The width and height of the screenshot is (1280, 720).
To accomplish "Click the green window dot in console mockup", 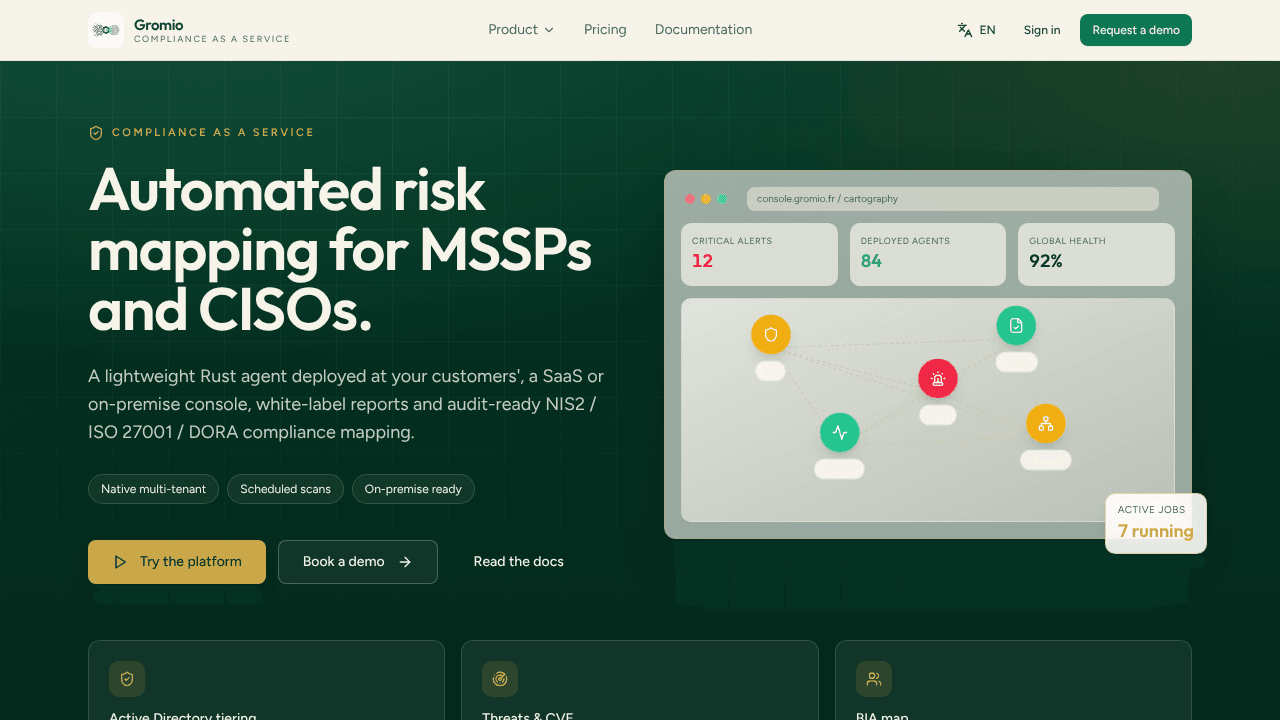I will pos(722,199).
